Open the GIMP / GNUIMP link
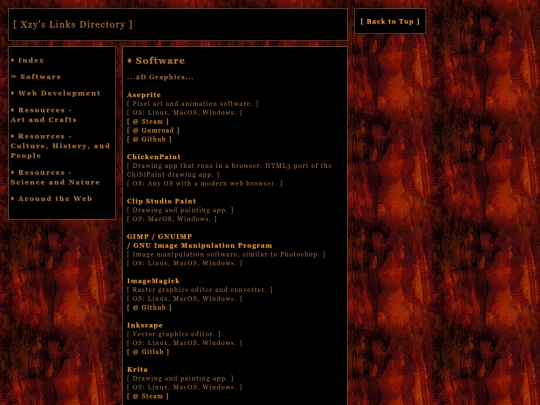The image size is (540, 405). coord(199,241)
